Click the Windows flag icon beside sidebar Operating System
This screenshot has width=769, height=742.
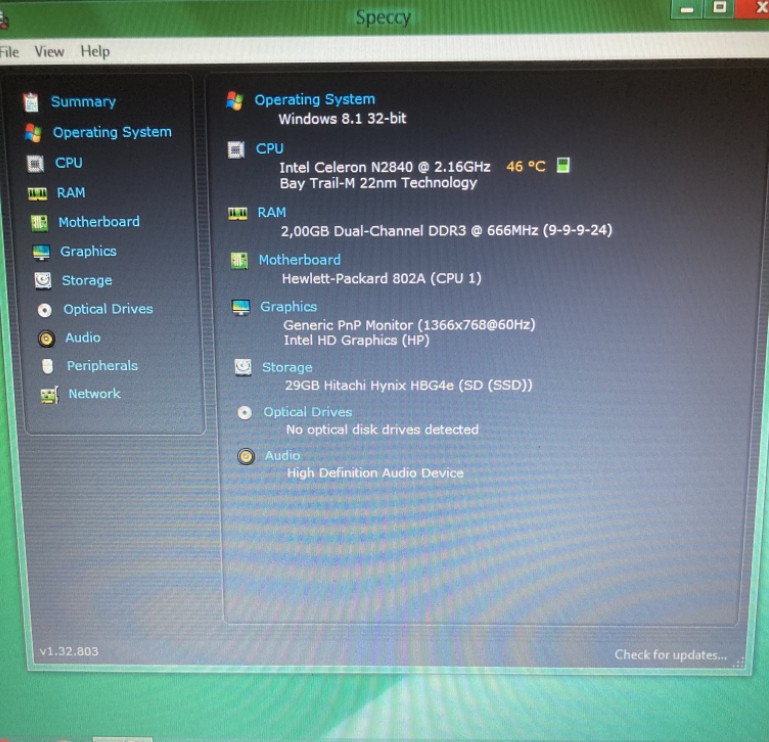pos(33,132)
